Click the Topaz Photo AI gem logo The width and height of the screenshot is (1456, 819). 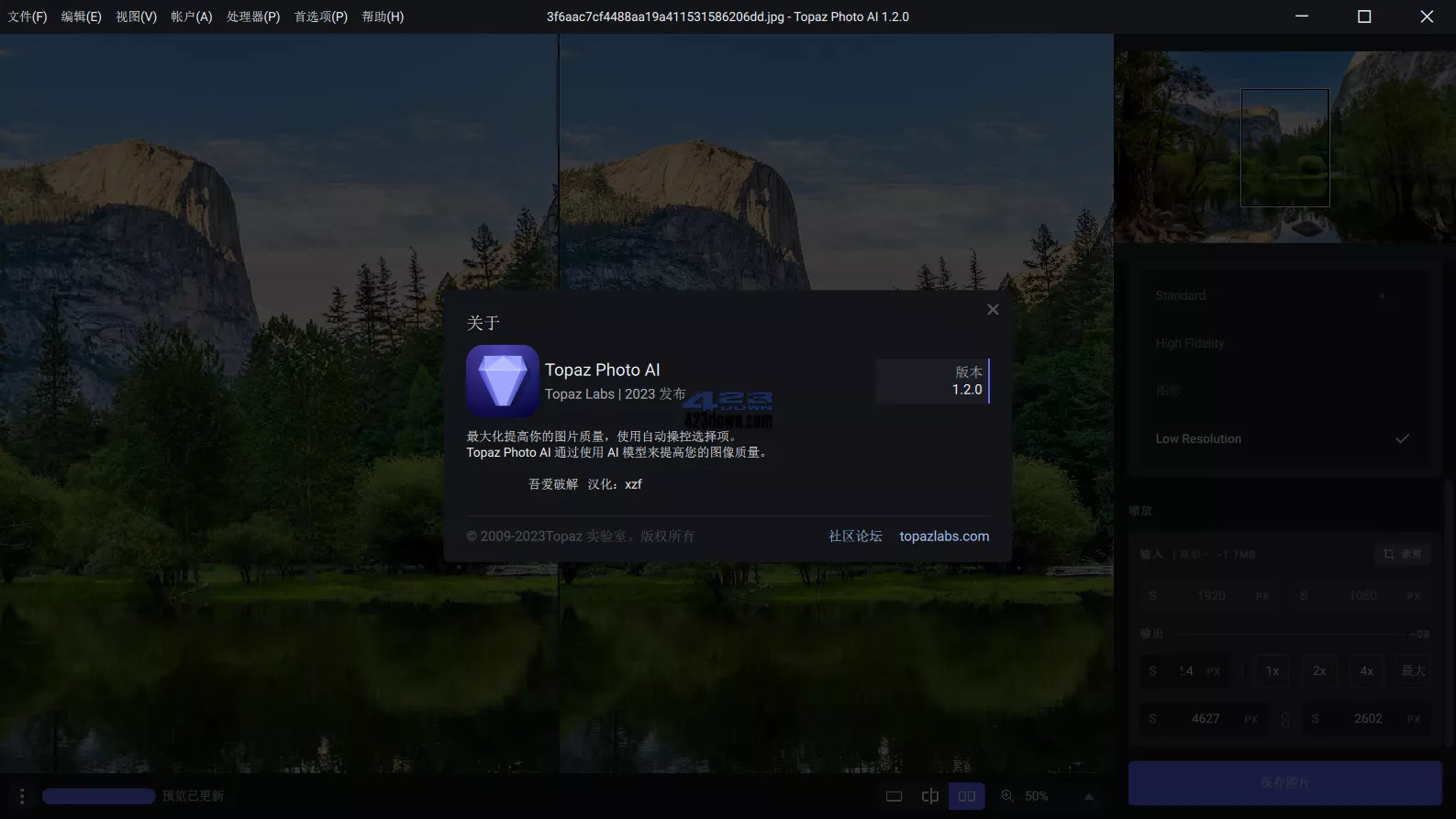[x=502, y=381]
